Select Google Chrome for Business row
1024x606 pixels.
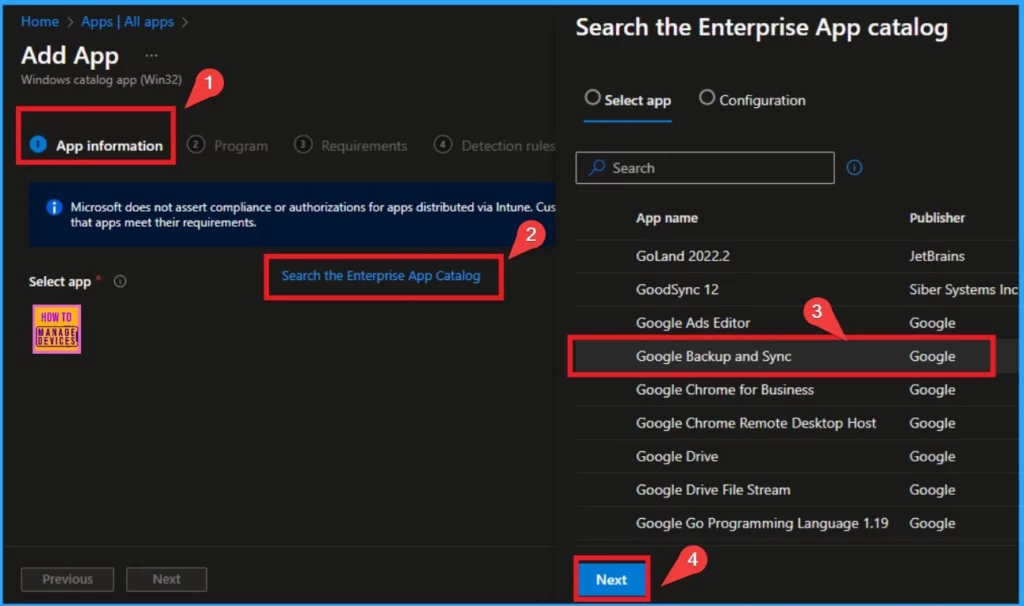[797, 390]
